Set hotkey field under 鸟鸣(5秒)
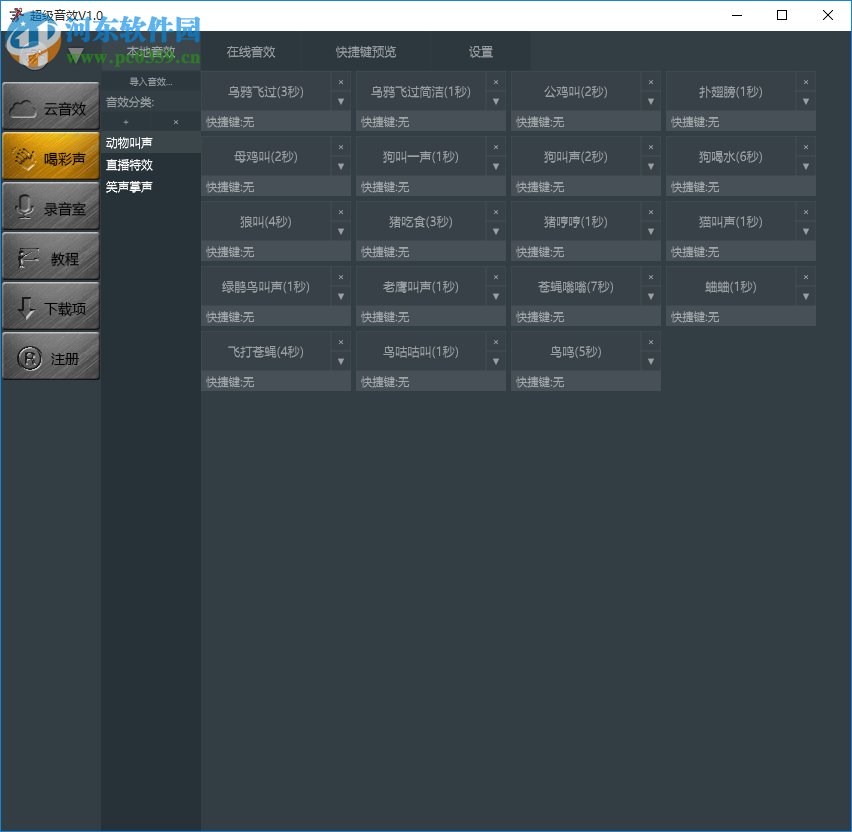 coord(586,381)
